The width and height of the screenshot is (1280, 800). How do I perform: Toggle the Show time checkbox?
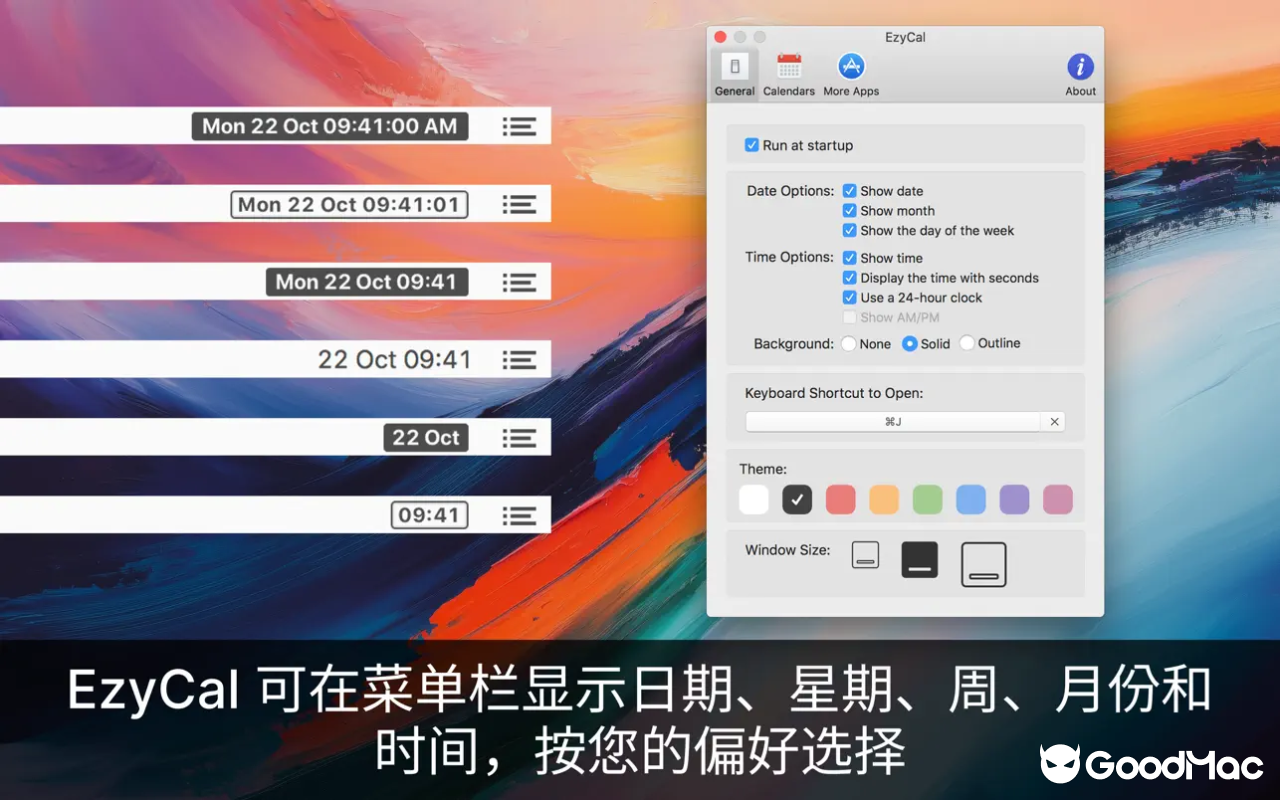[x=849, y=258]
